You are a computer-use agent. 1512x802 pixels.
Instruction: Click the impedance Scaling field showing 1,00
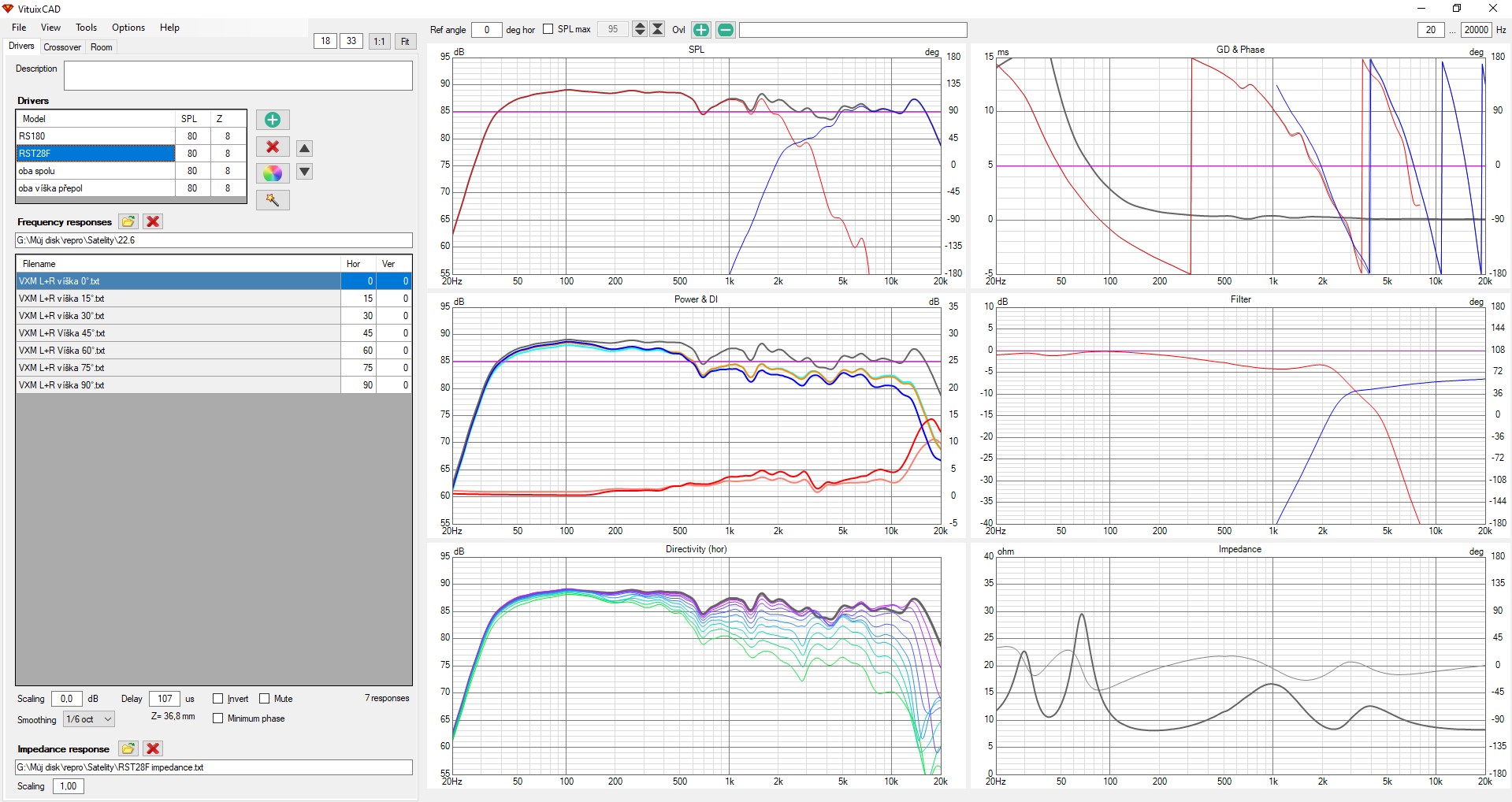(x=69, y=786)
